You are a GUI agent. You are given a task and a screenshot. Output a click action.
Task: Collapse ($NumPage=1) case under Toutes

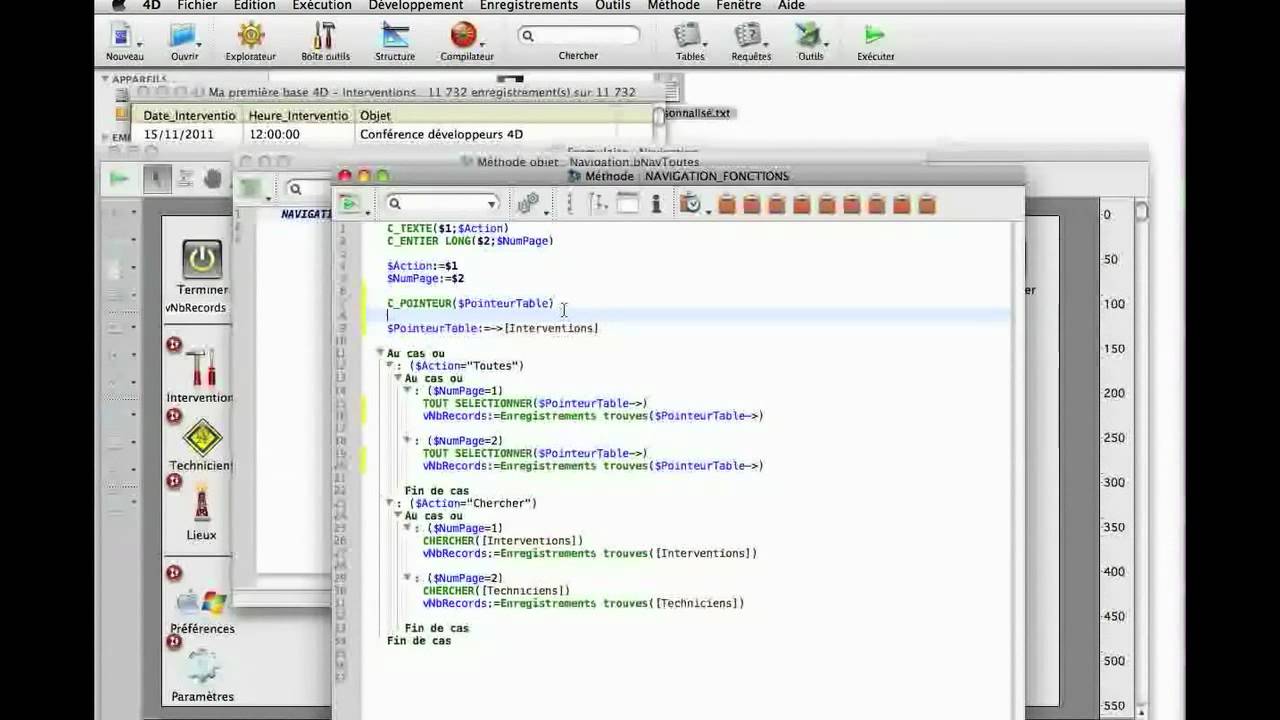(407, 391)
